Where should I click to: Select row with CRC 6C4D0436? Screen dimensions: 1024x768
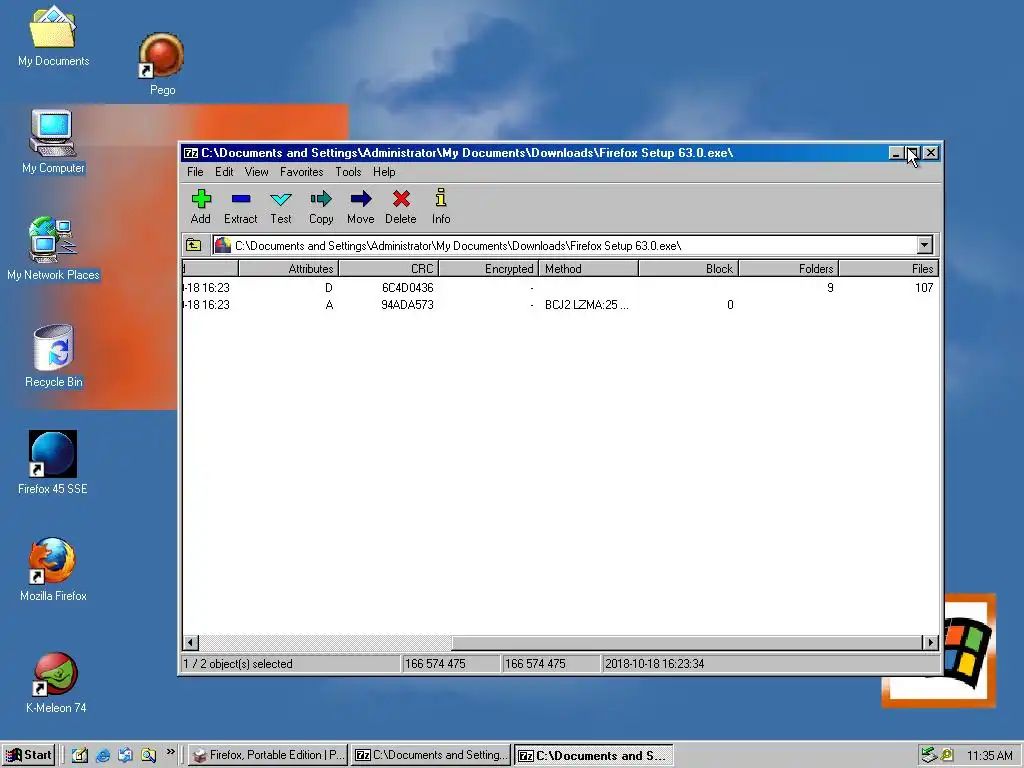[560, 287]
